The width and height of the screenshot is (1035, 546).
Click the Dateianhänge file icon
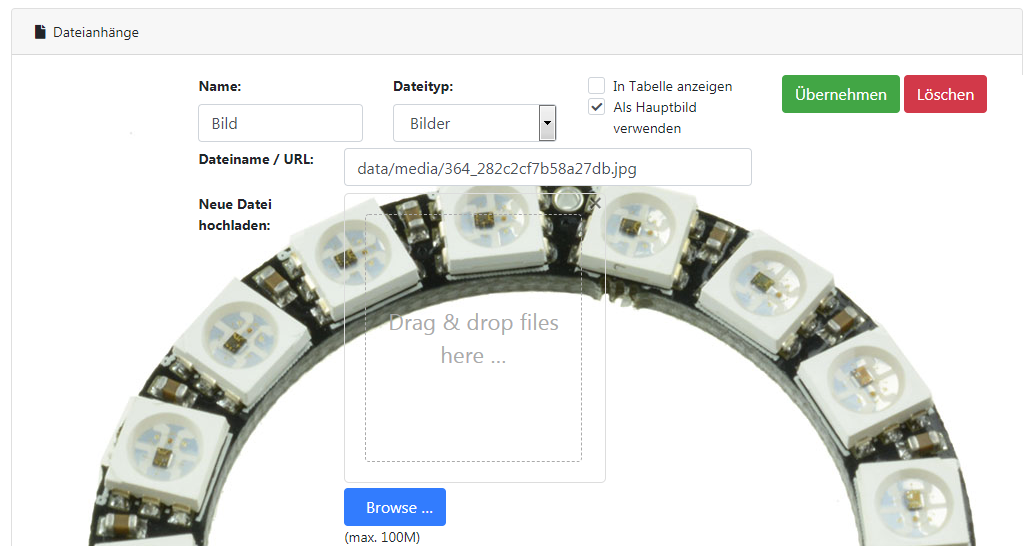point(40,32)
